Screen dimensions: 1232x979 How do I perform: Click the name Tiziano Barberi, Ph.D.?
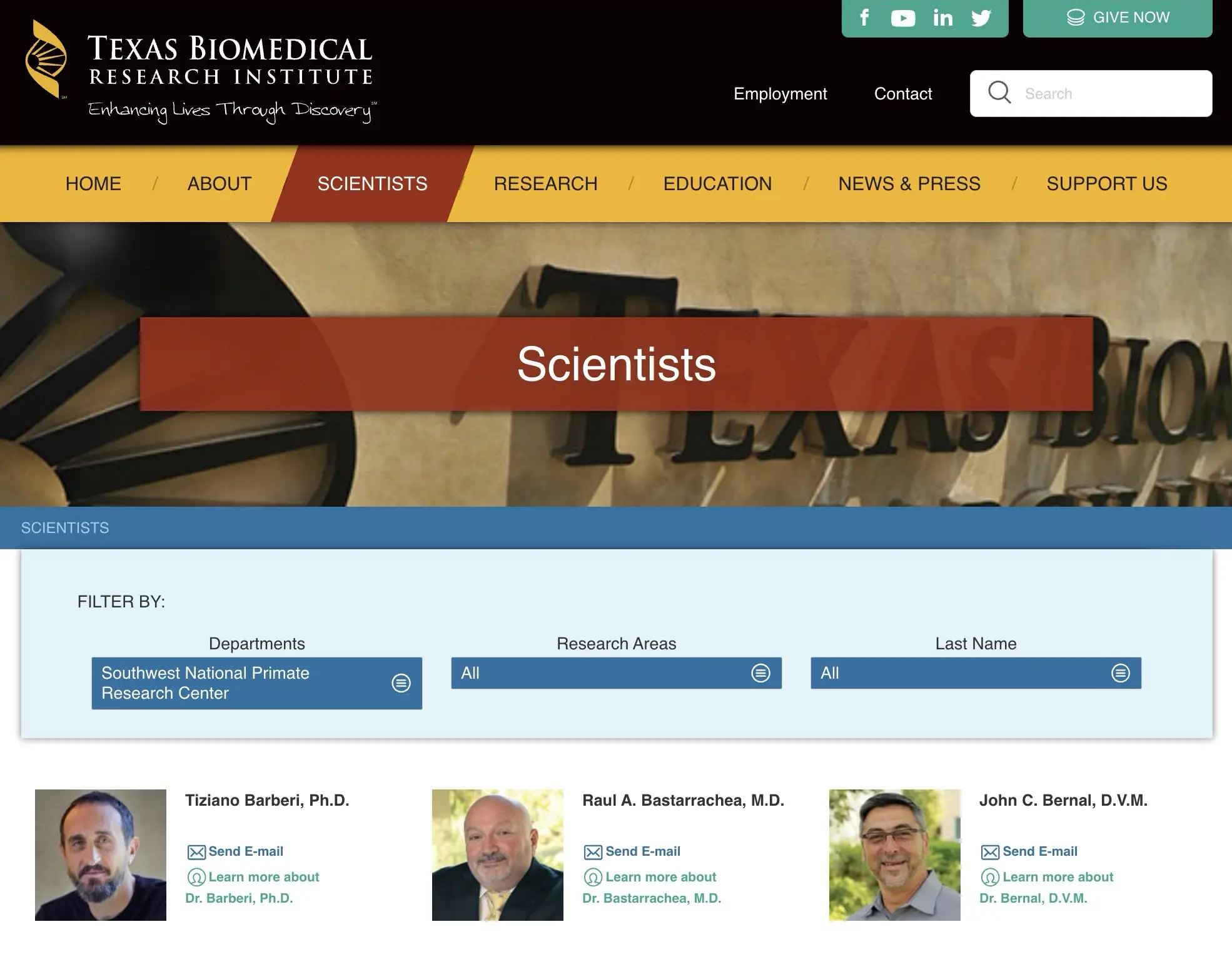pos(267,800)
